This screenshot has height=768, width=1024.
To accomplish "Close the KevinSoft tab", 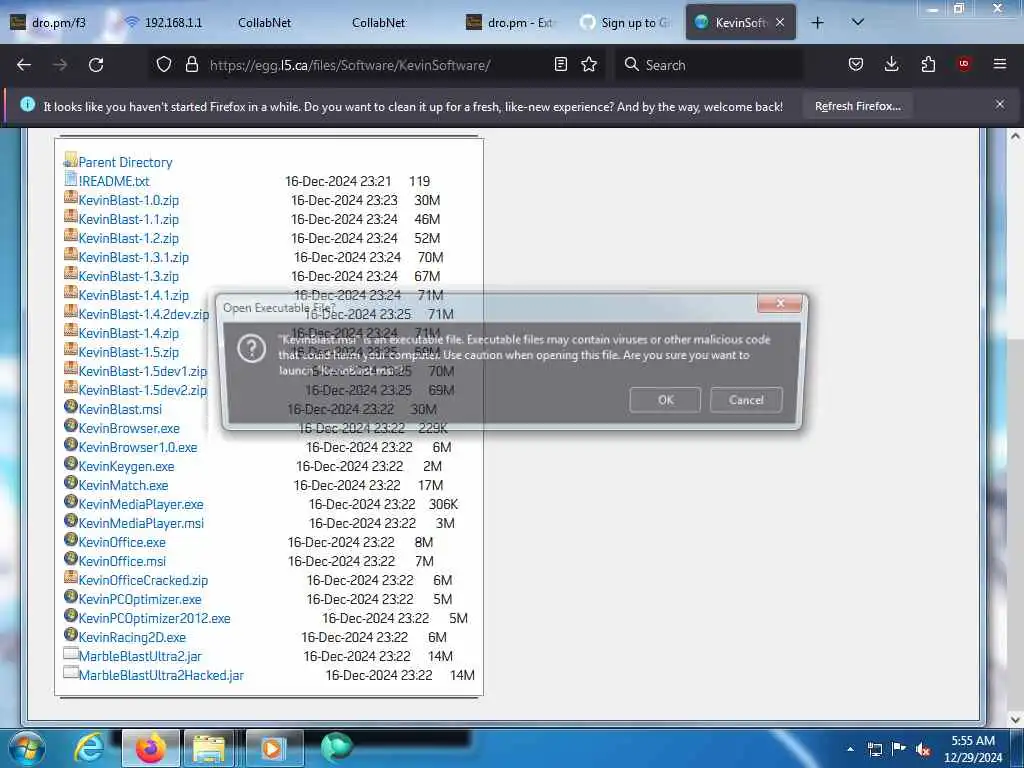I will tap(780, 23).
